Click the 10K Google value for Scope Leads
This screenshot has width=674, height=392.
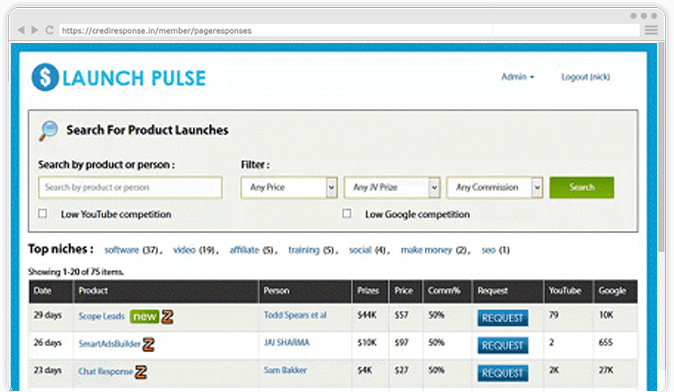(606, 315)
